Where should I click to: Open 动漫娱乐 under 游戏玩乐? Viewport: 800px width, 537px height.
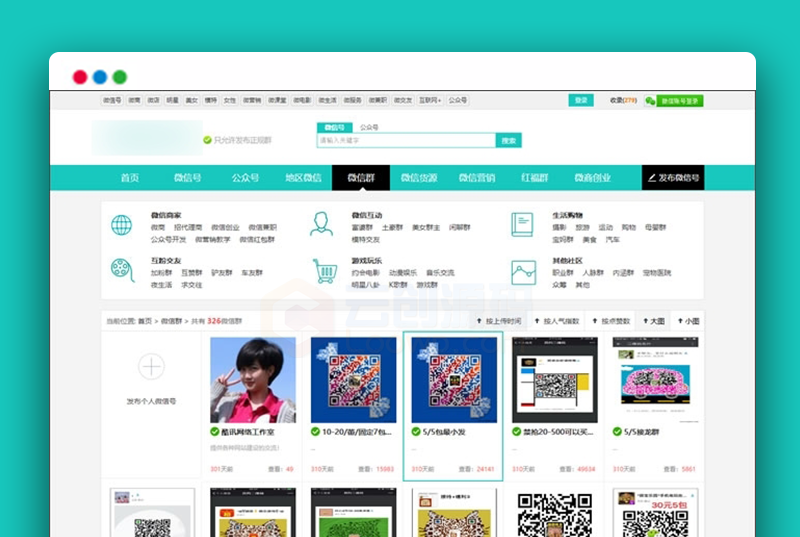coord(403,273)
